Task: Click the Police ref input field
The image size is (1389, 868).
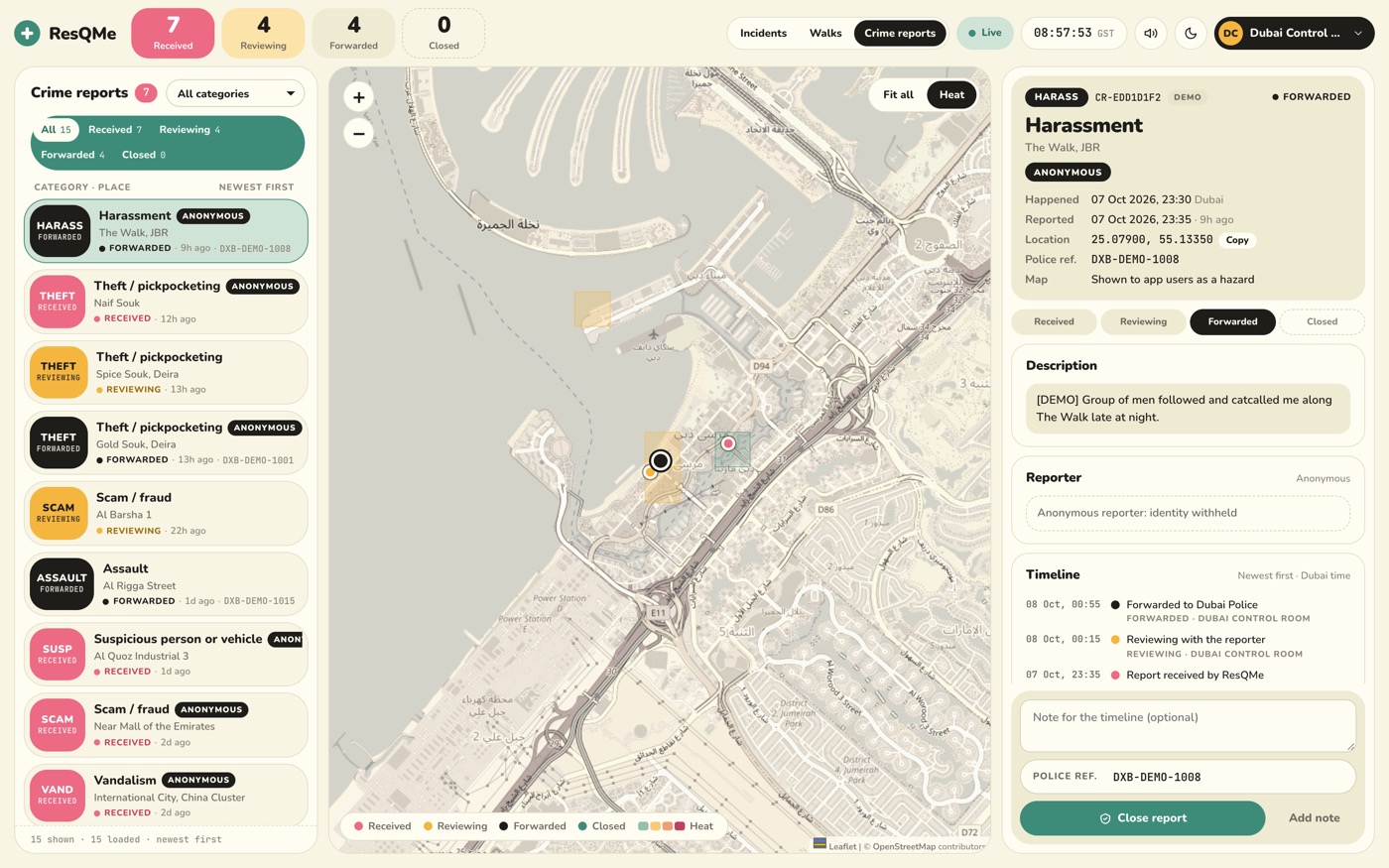Action: pyautogui.click(x=1188, y=777)
